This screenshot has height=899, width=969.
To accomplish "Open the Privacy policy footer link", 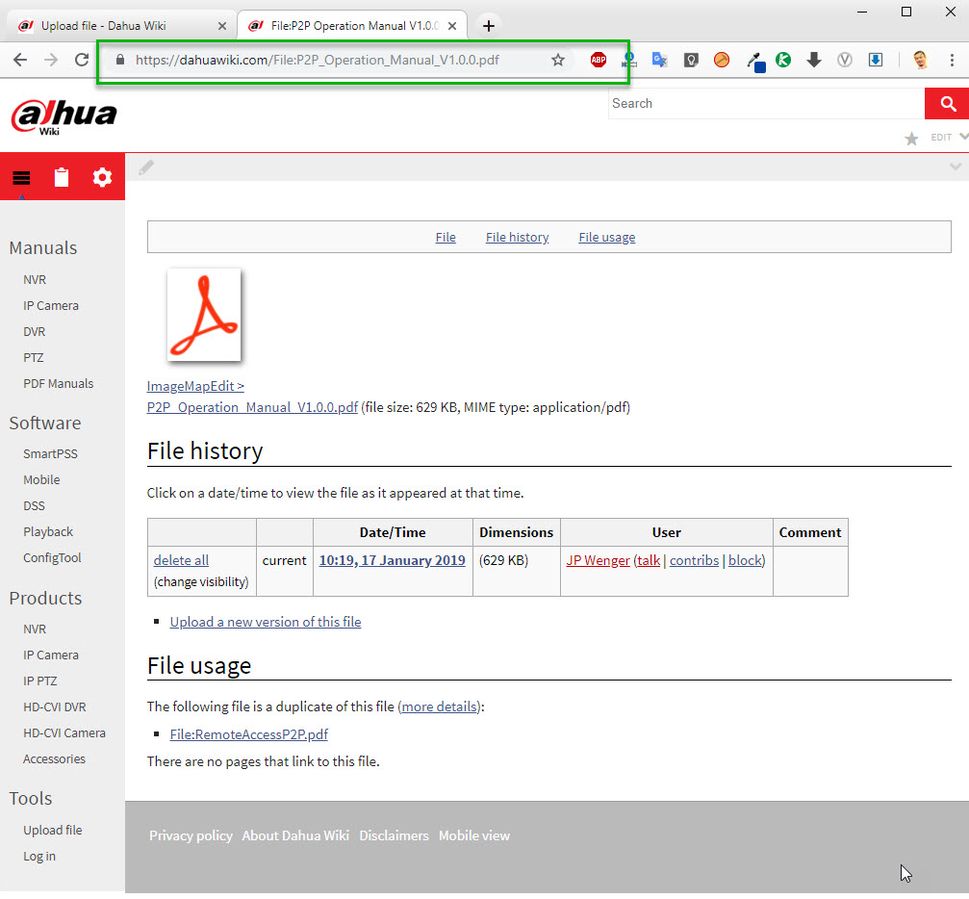I will click(191, 836).
